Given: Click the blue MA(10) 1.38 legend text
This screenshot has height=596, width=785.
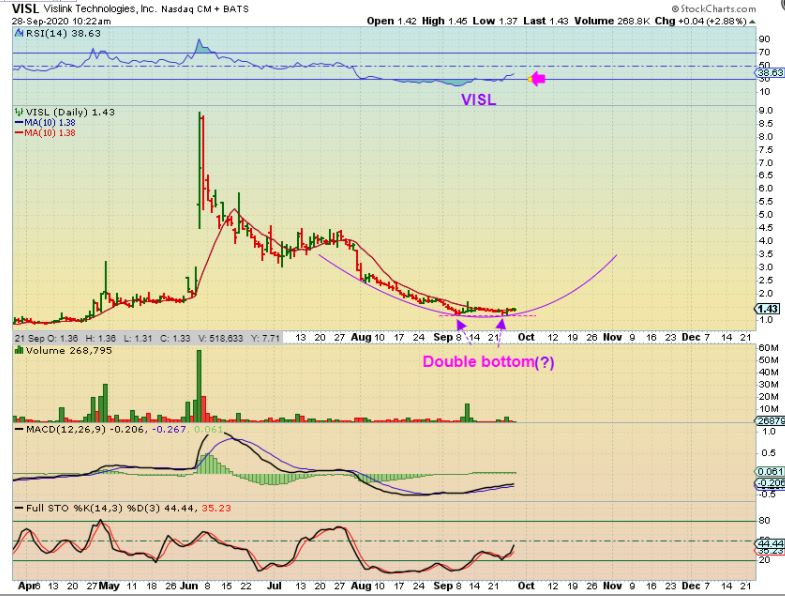Looking at the screenshot, I should pos(50,123).
